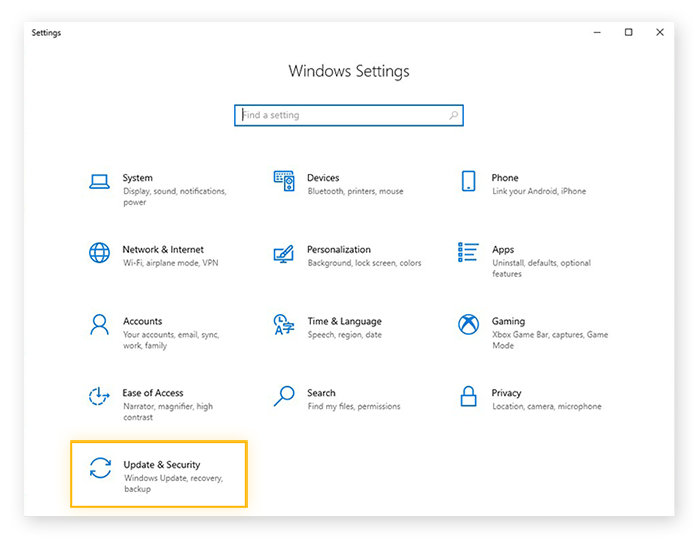This screenshot has height=543, width=700.
Task: Open the Update & Security label
Action: click(162, 465)
